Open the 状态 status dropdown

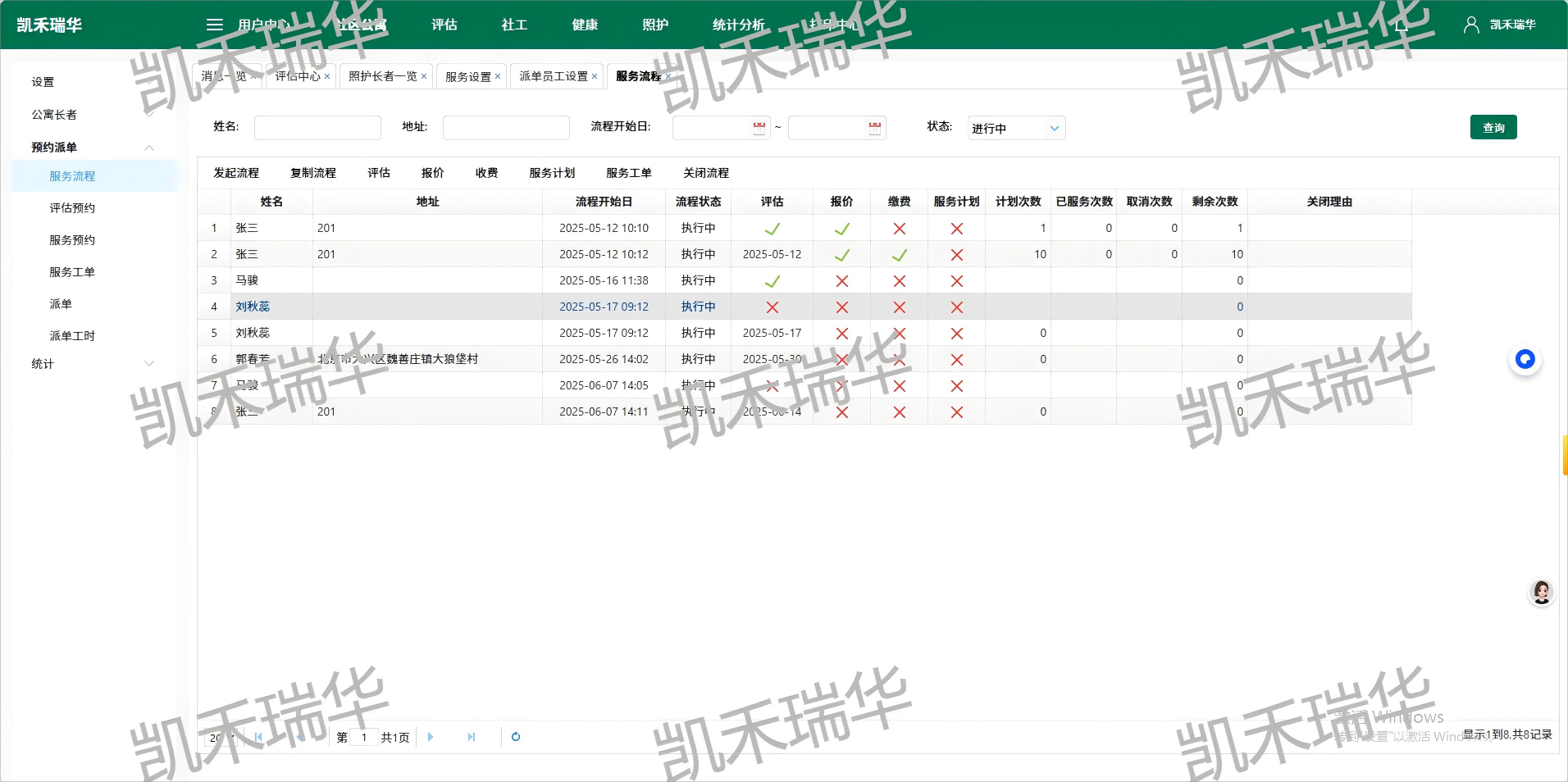pos(1016,128)
